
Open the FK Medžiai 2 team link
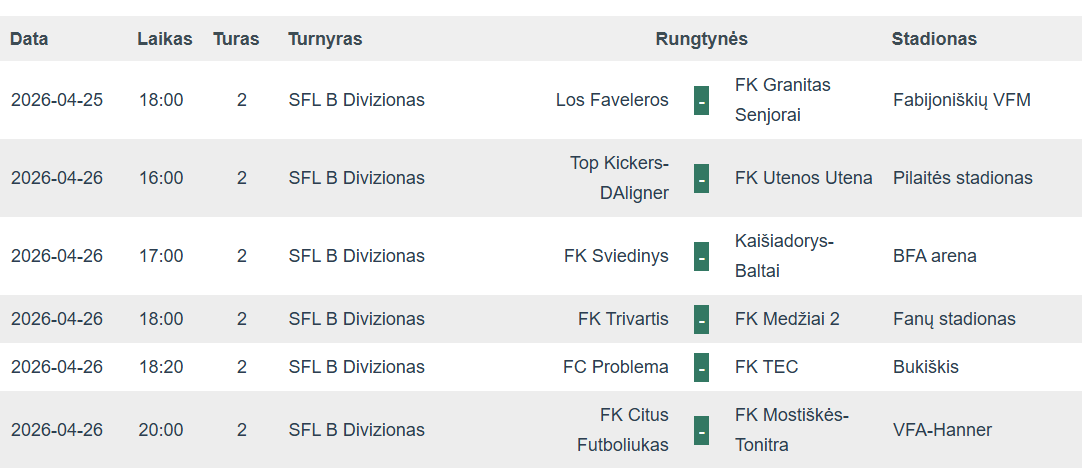click(x=787, y=319)
